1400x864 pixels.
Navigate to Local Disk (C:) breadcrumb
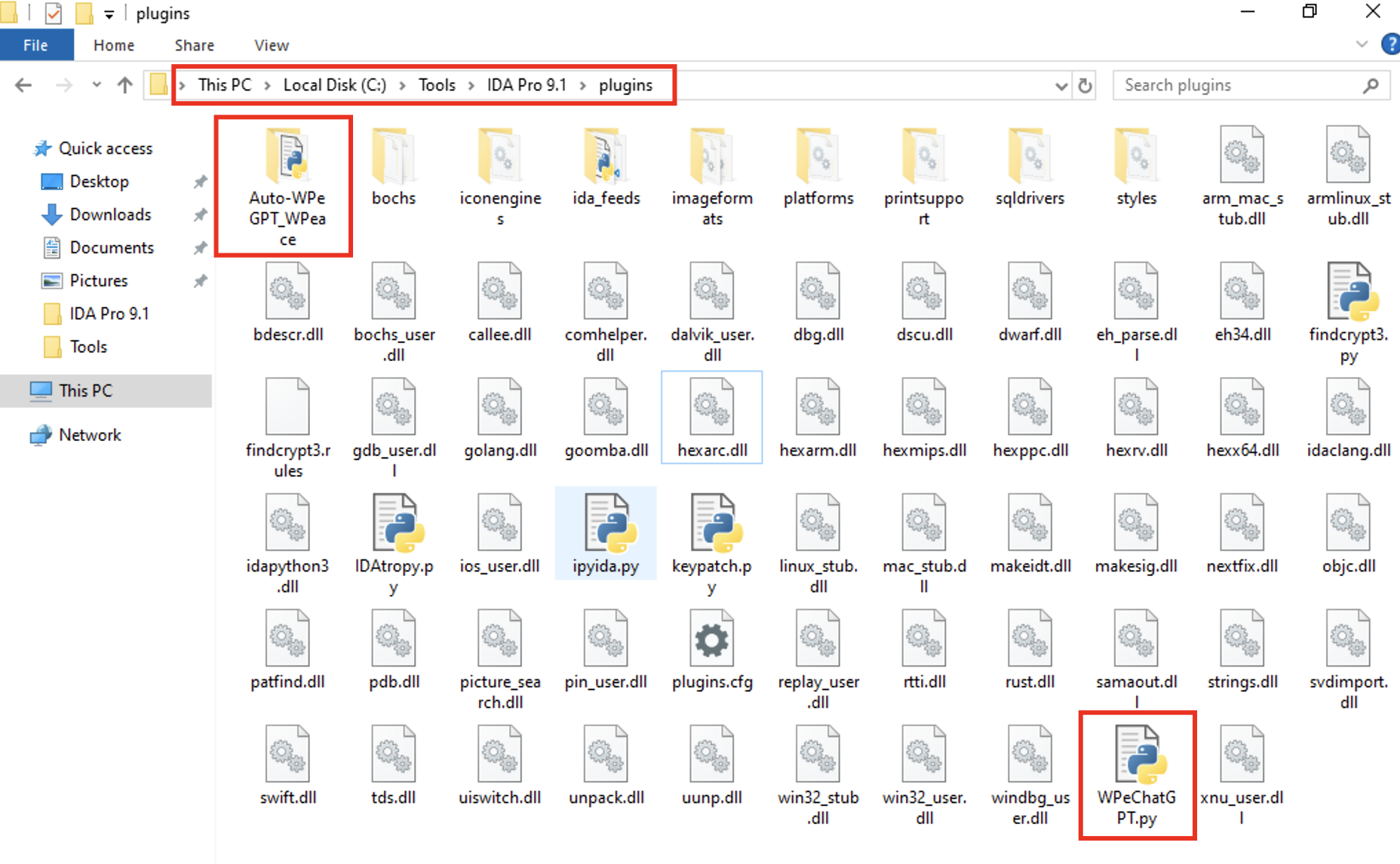334,85
